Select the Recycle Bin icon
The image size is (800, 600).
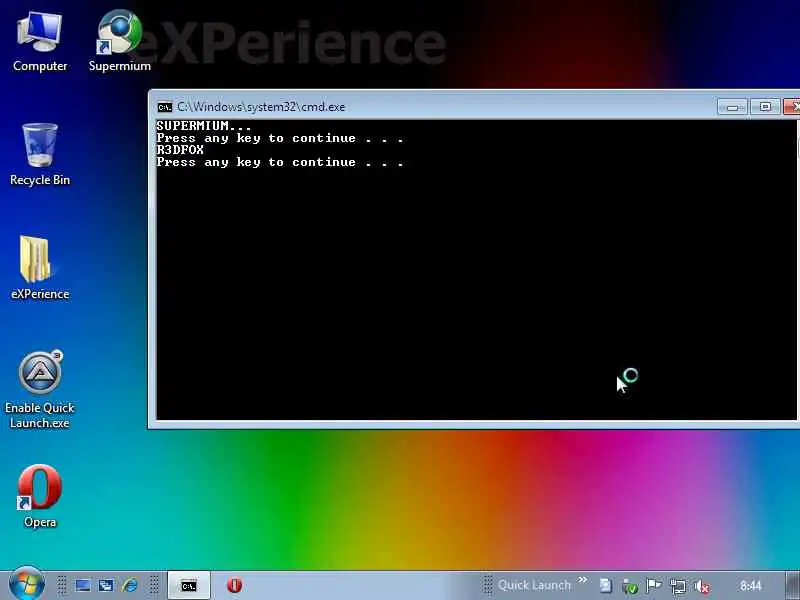coord(40,155)
